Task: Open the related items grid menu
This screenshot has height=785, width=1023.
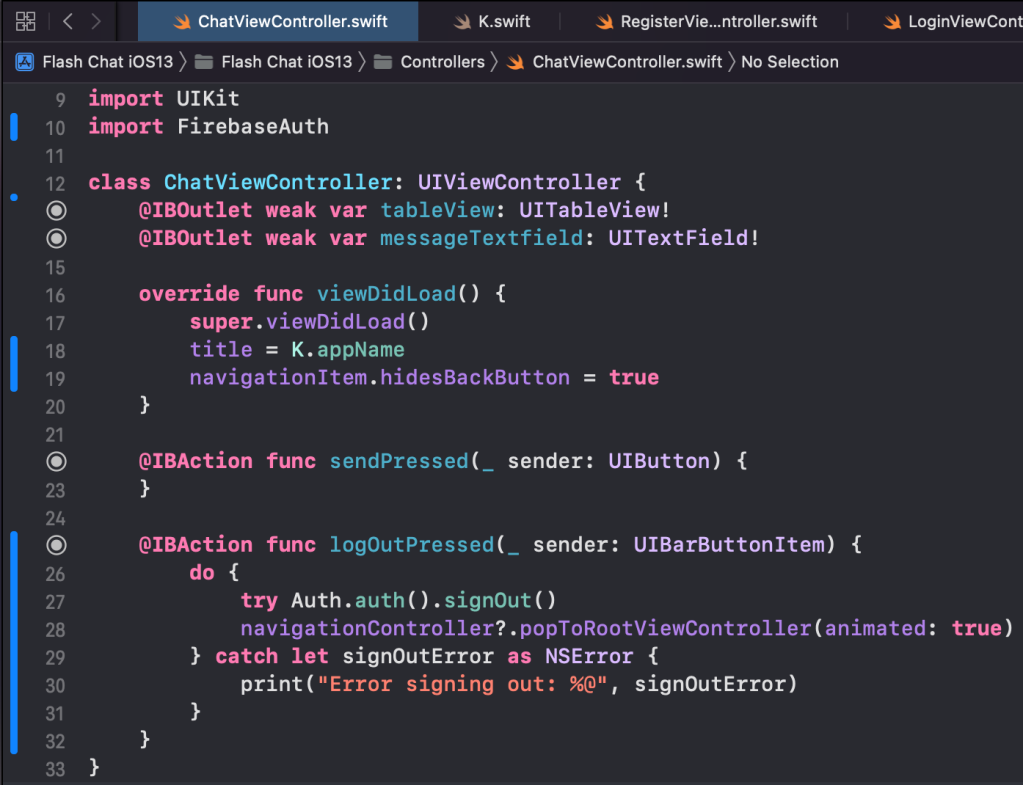Action: pos(27,21)
